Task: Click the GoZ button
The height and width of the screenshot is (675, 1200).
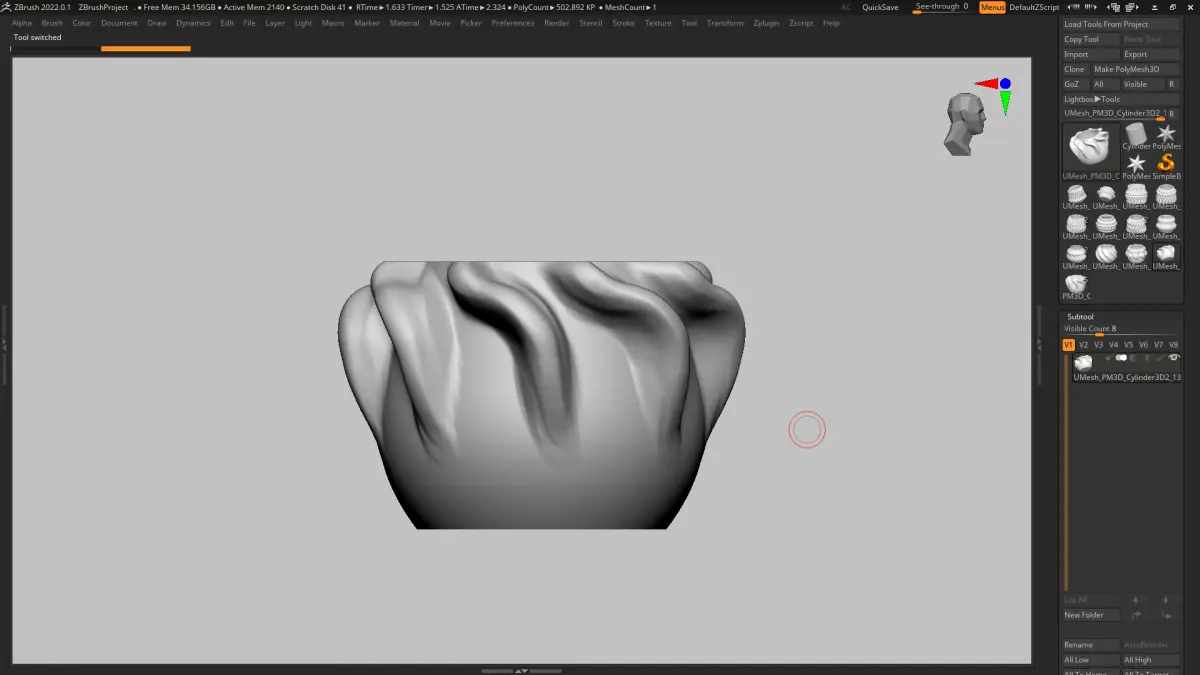Action: tap(1075, 84)
